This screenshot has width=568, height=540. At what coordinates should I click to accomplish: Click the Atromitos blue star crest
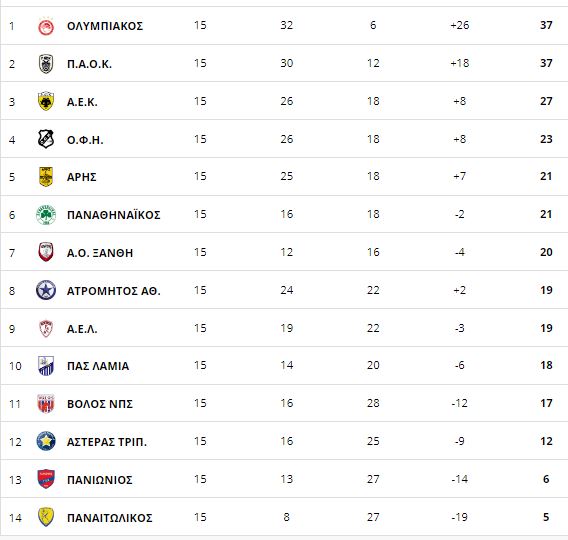click(x=46, y=290)
